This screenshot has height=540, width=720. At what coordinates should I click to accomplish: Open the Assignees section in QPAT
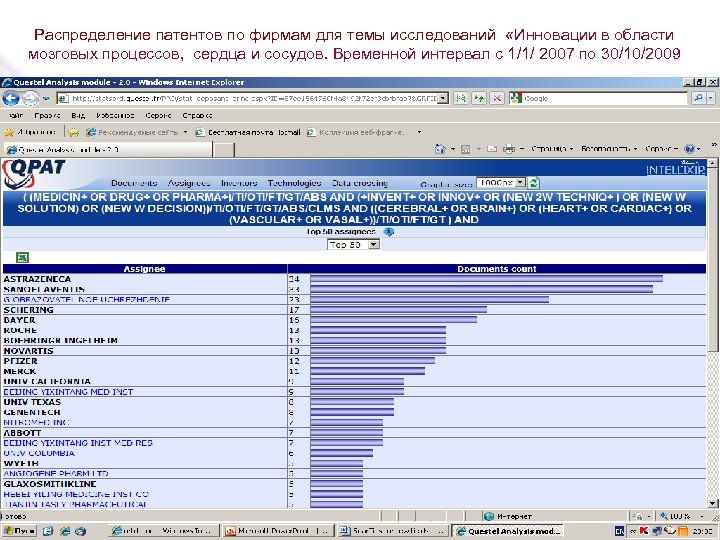coord(189,183)
